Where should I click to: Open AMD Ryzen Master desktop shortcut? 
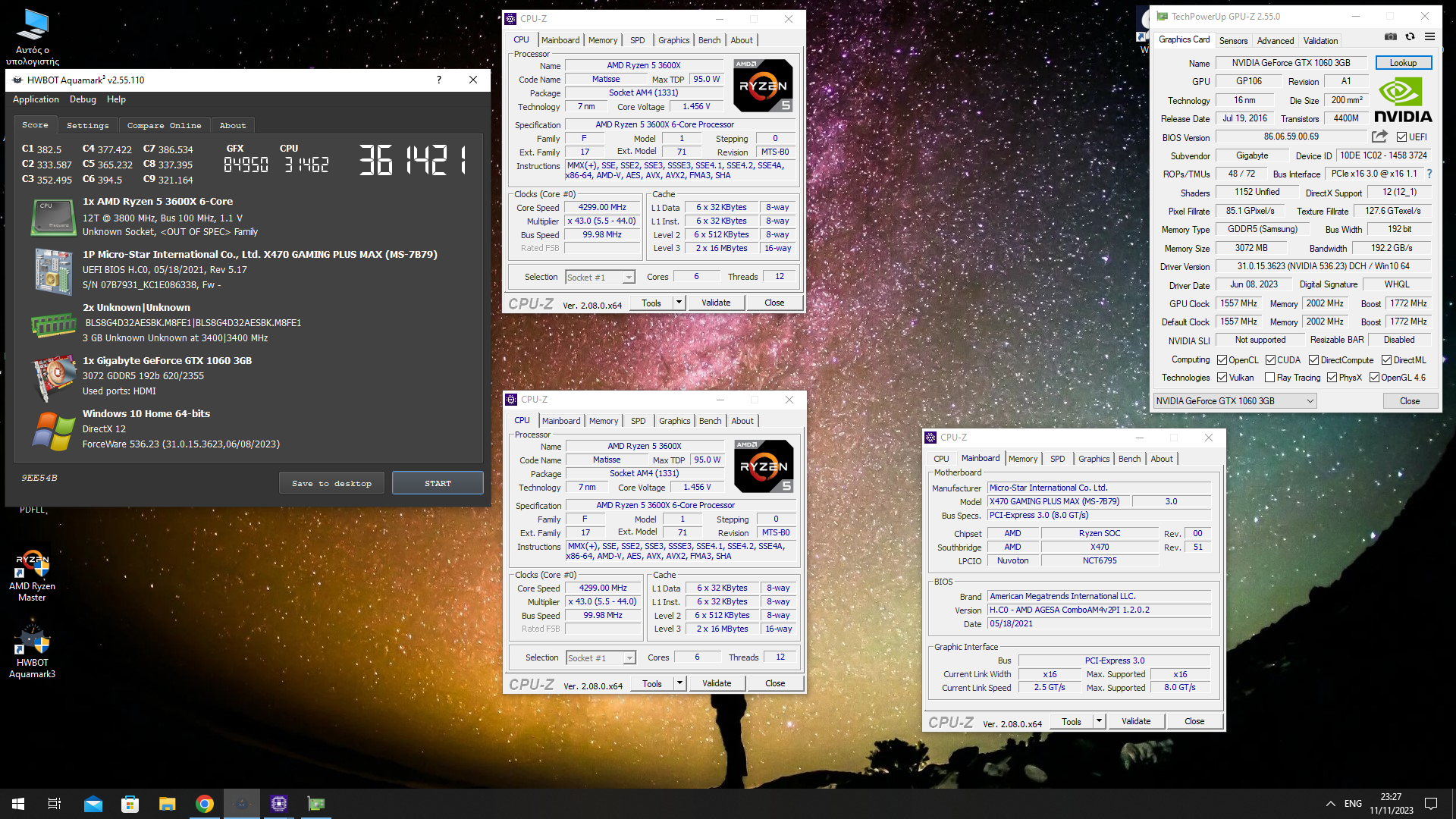point(32,576)
